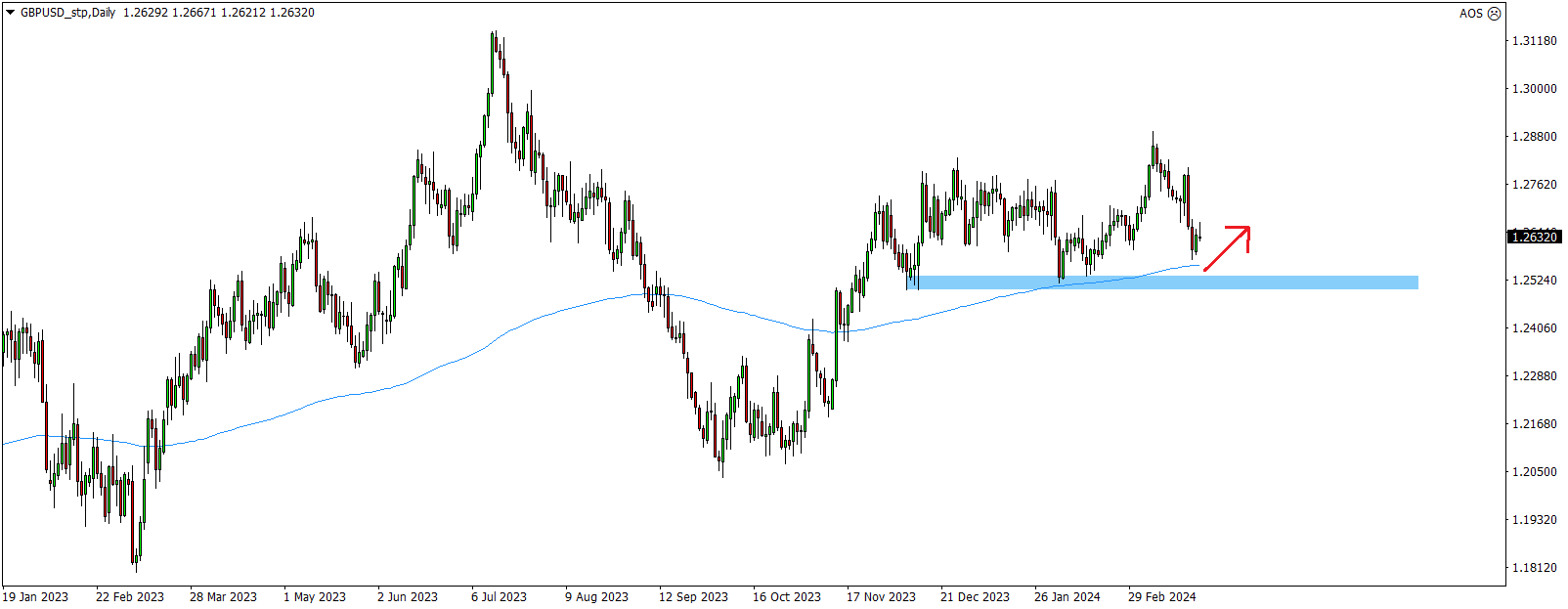
Task: Click the 1.21680 price scale label
Action: (1534, 424)
